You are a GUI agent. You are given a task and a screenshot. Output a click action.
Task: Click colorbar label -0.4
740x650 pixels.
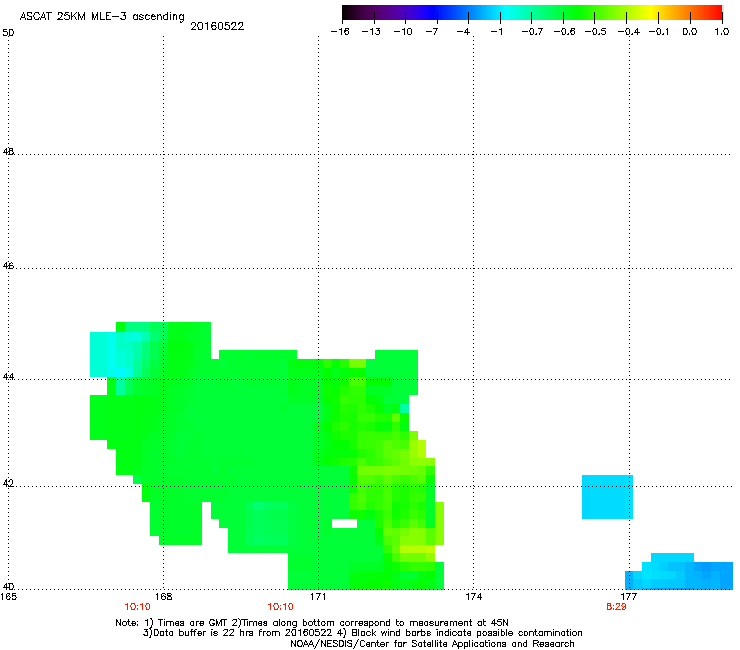click(x=629, y=32)
